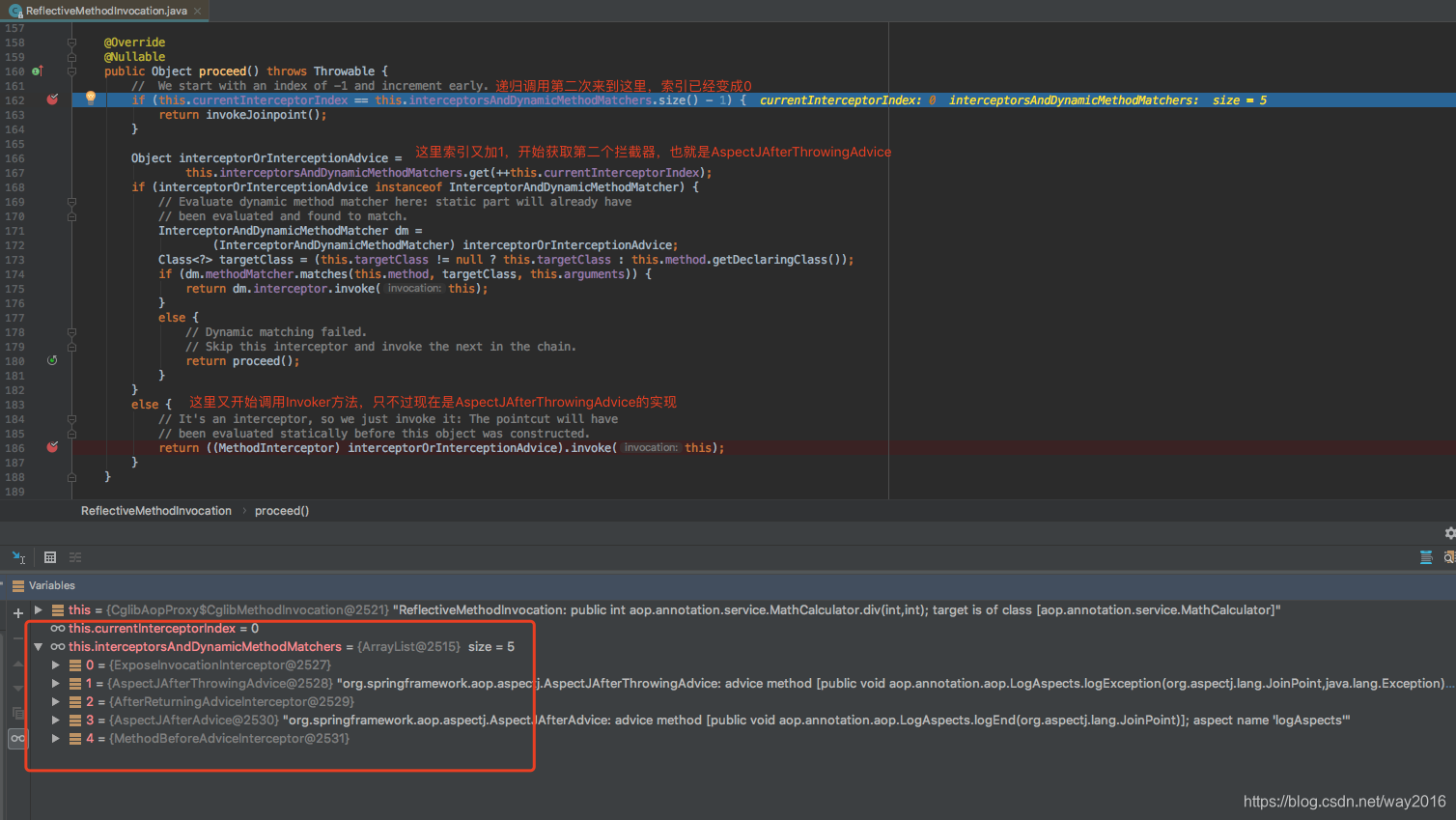Click the inline 'currentInterceptorIndex: 0' debug hint
1456x820 pixels.
pyautogui.click(x=848, y=100)
